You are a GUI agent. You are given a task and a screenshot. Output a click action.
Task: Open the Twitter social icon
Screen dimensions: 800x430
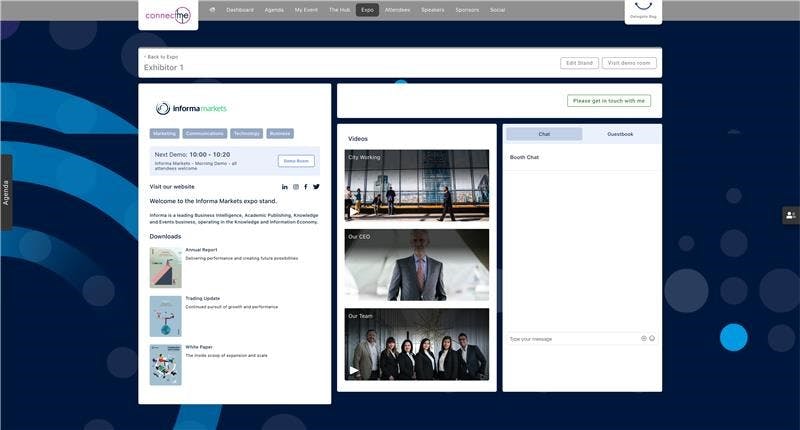click(317, 187)
